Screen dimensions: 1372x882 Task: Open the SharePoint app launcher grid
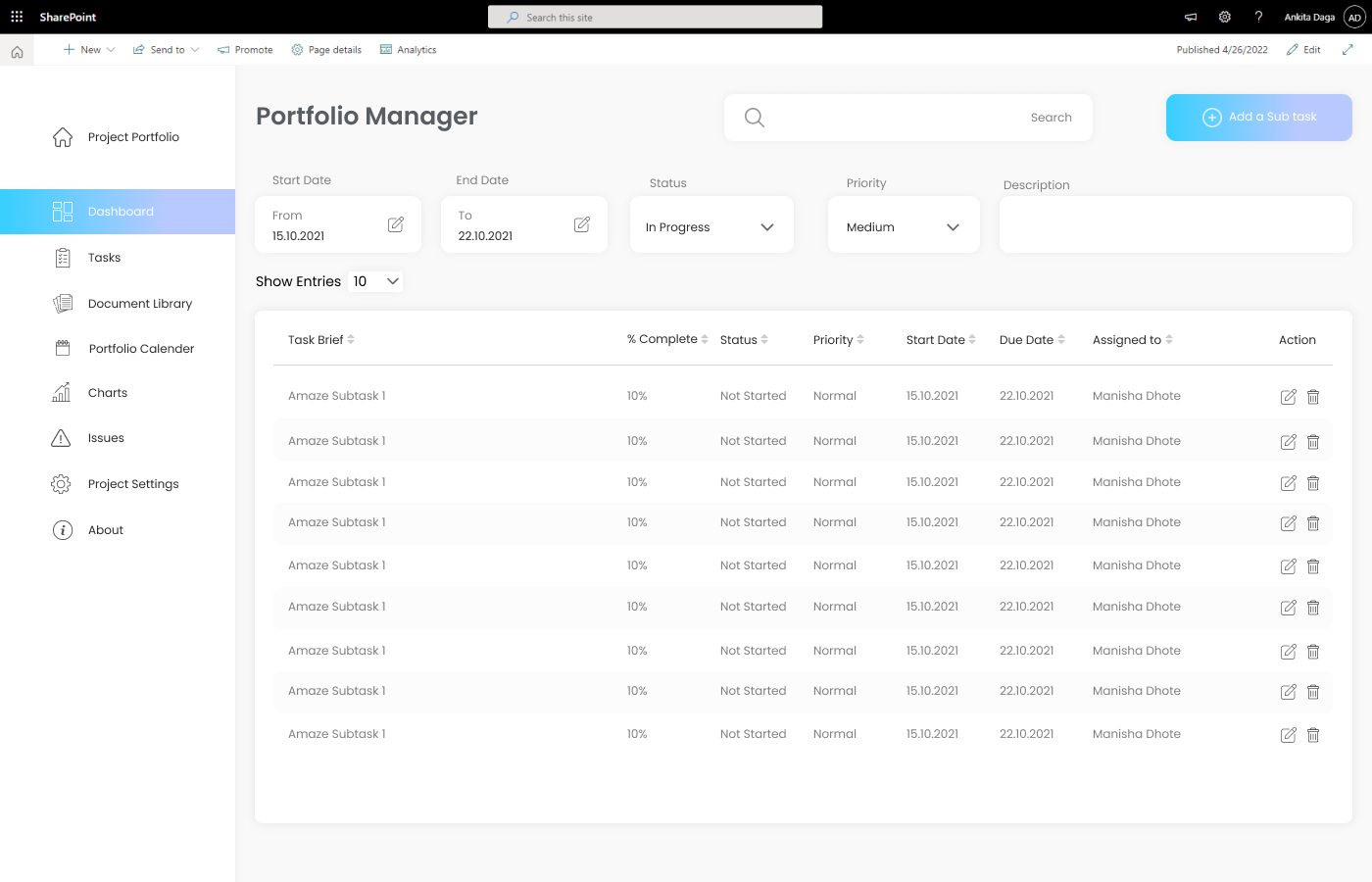click(x=17, y=17)
